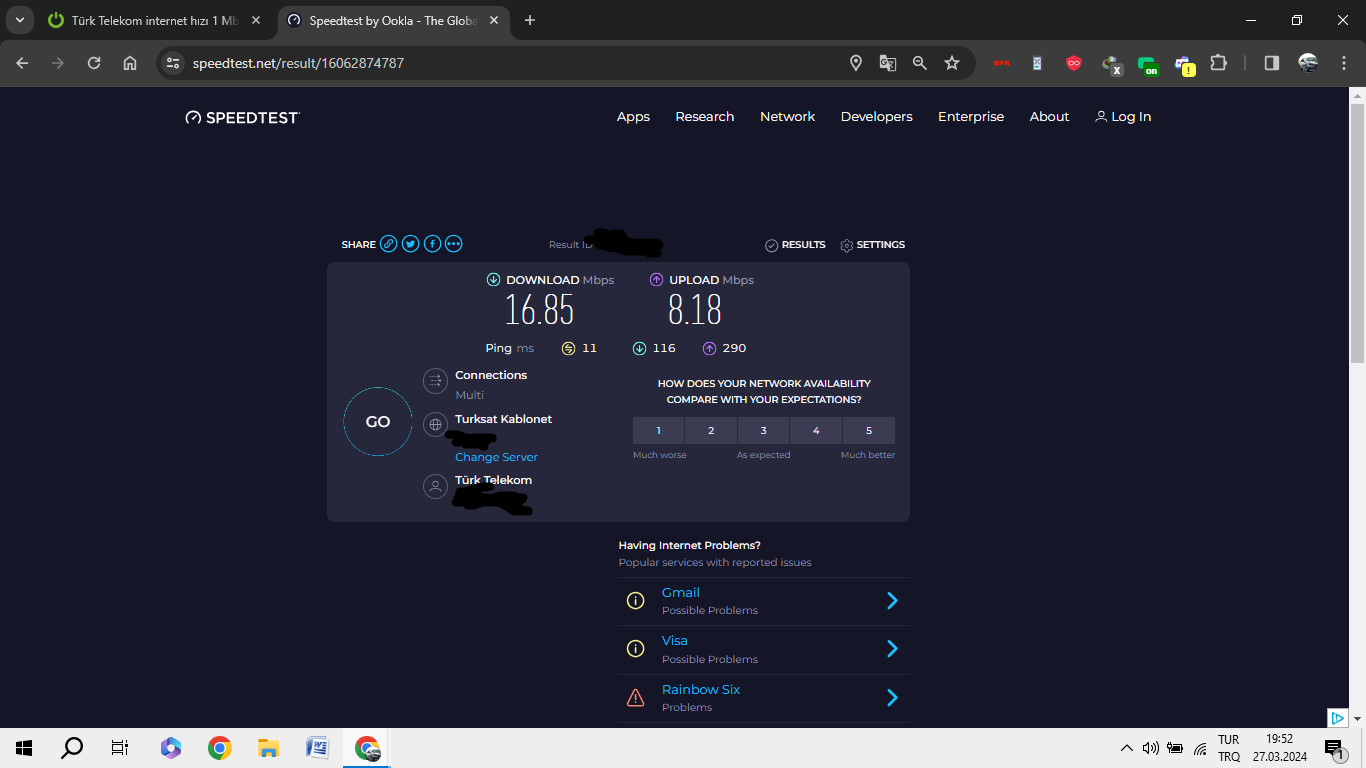Switch to the Türk Telekom internet hızı tab
The width and height of the screenshot is (1366, 768).
point(155,20)
